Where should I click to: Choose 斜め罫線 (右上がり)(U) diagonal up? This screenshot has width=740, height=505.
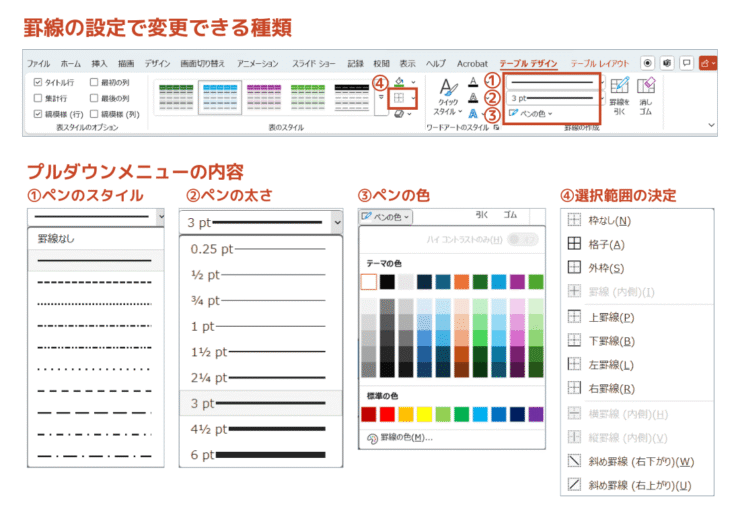coord(637,485)
